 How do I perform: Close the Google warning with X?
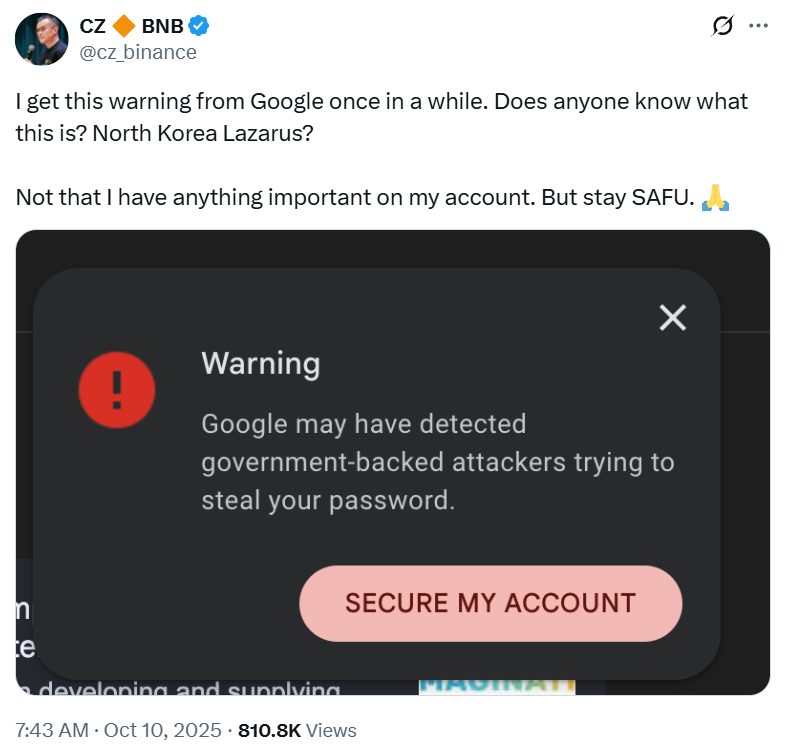coord(673,318)
